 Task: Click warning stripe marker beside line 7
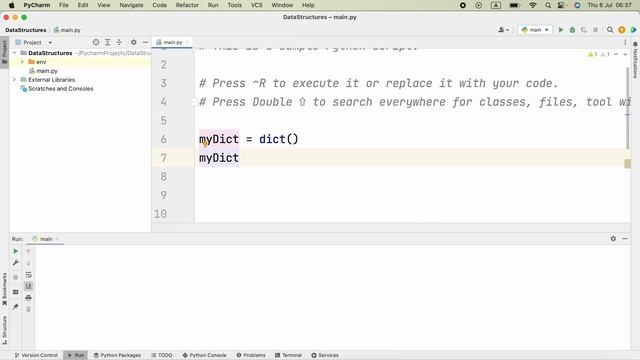(x=628, y=163)
